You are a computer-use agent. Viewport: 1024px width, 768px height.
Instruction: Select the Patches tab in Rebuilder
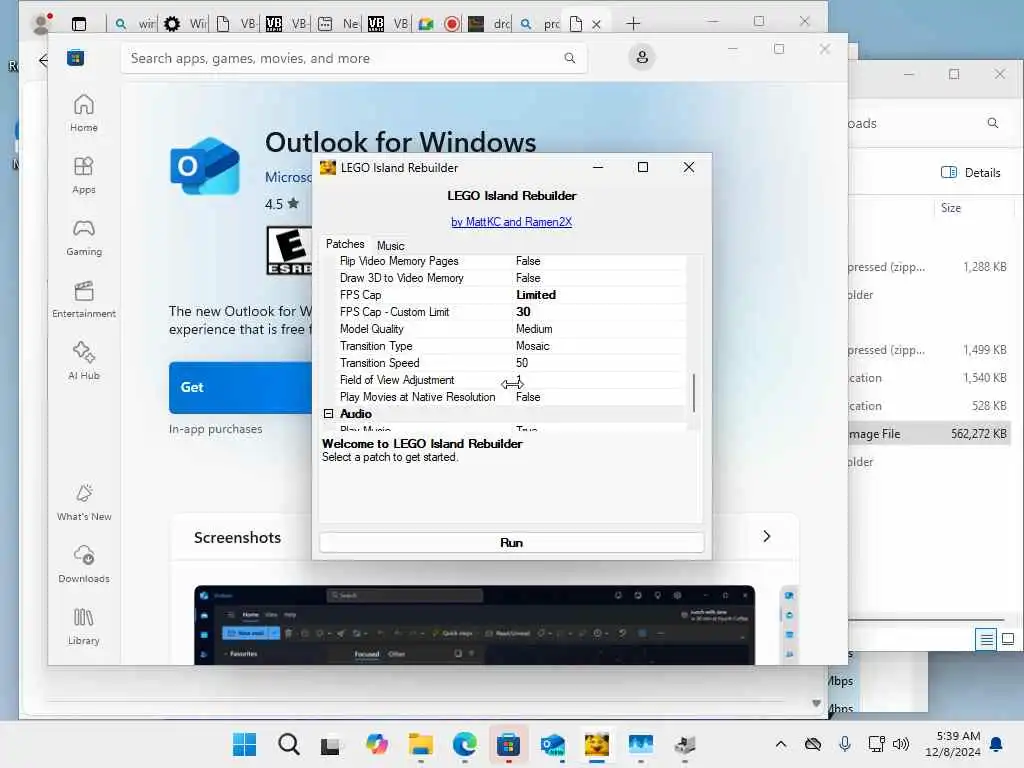(x=345, y=244)
